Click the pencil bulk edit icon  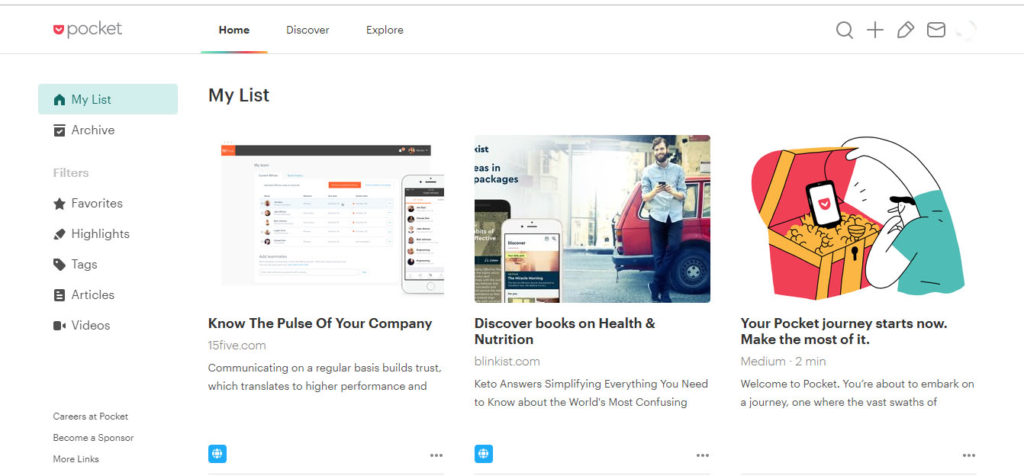pos(905,30)
